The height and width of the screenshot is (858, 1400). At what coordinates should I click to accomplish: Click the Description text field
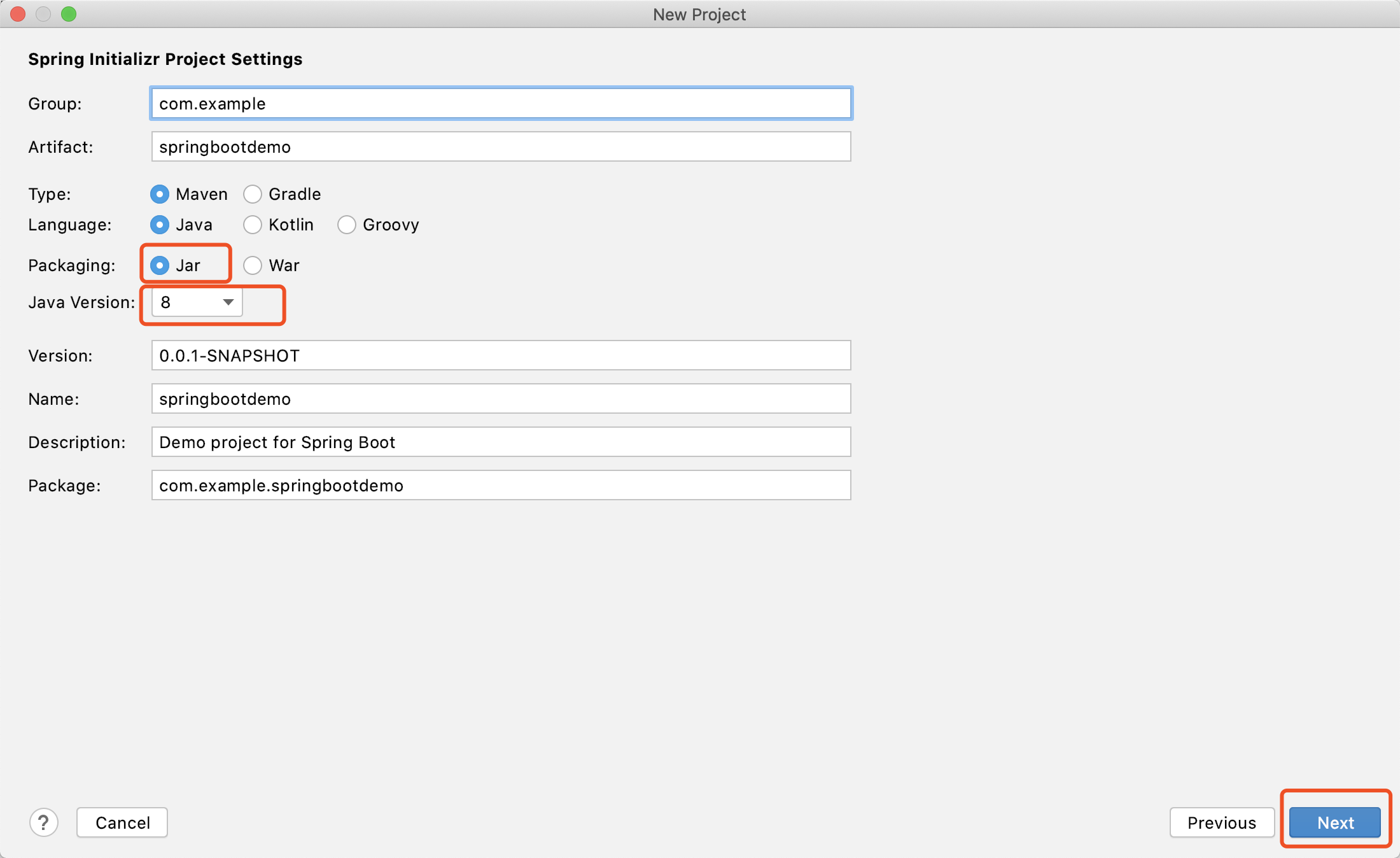pyautogui.click(x=501, y=442)
